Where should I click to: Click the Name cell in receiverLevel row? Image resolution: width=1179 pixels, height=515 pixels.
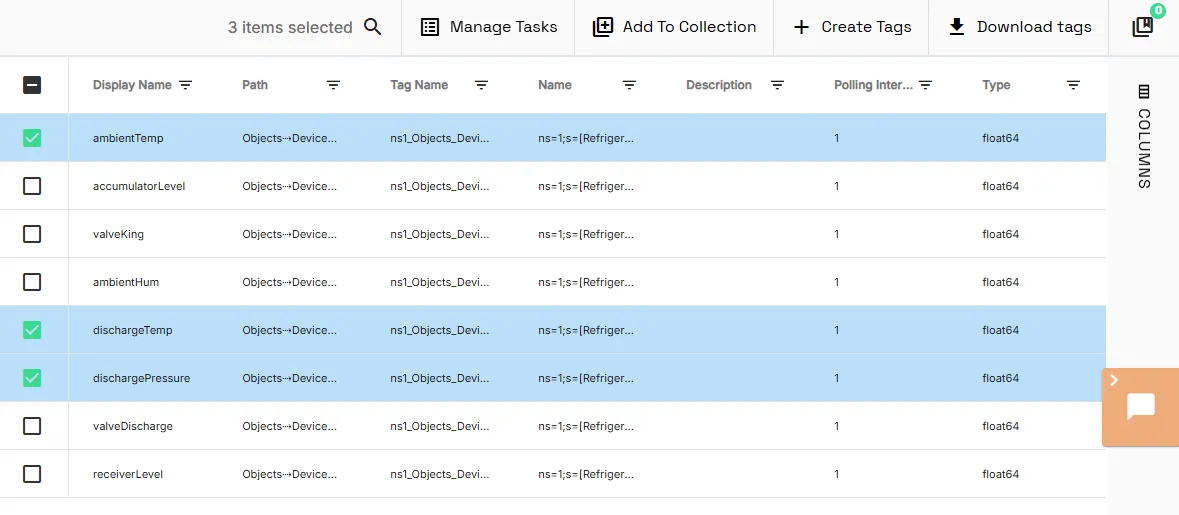click(x=586, y=474)
